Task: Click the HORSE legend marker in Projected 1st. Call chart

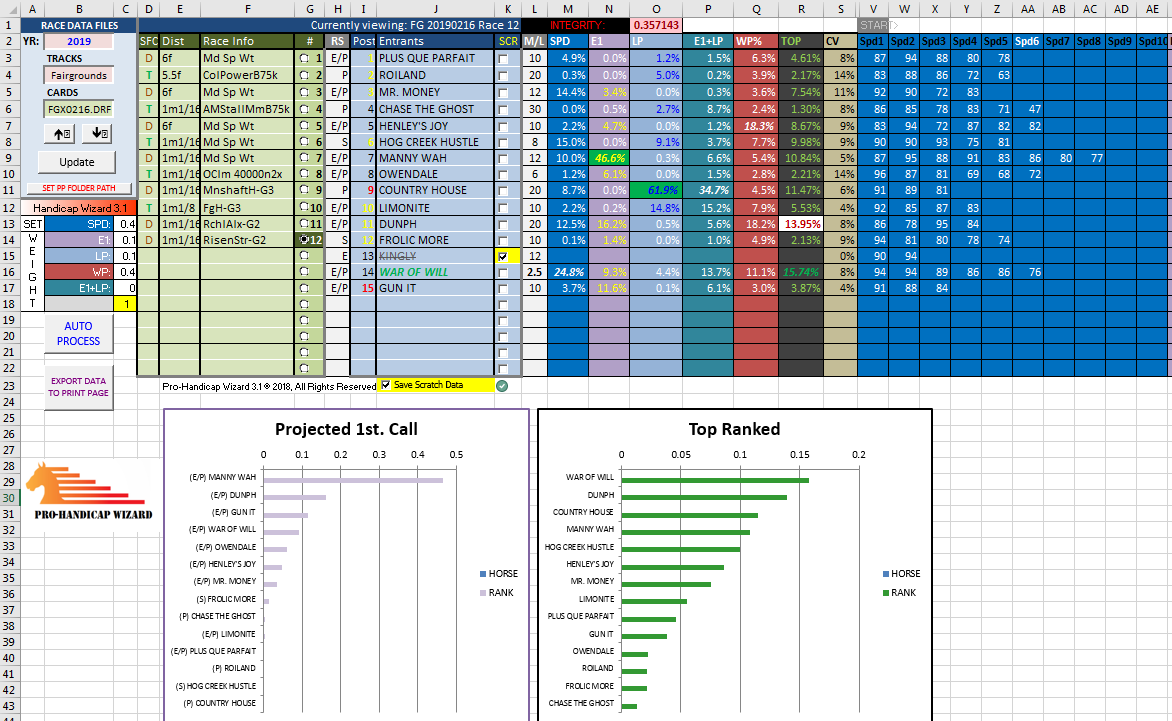Action: click(483, 574)
